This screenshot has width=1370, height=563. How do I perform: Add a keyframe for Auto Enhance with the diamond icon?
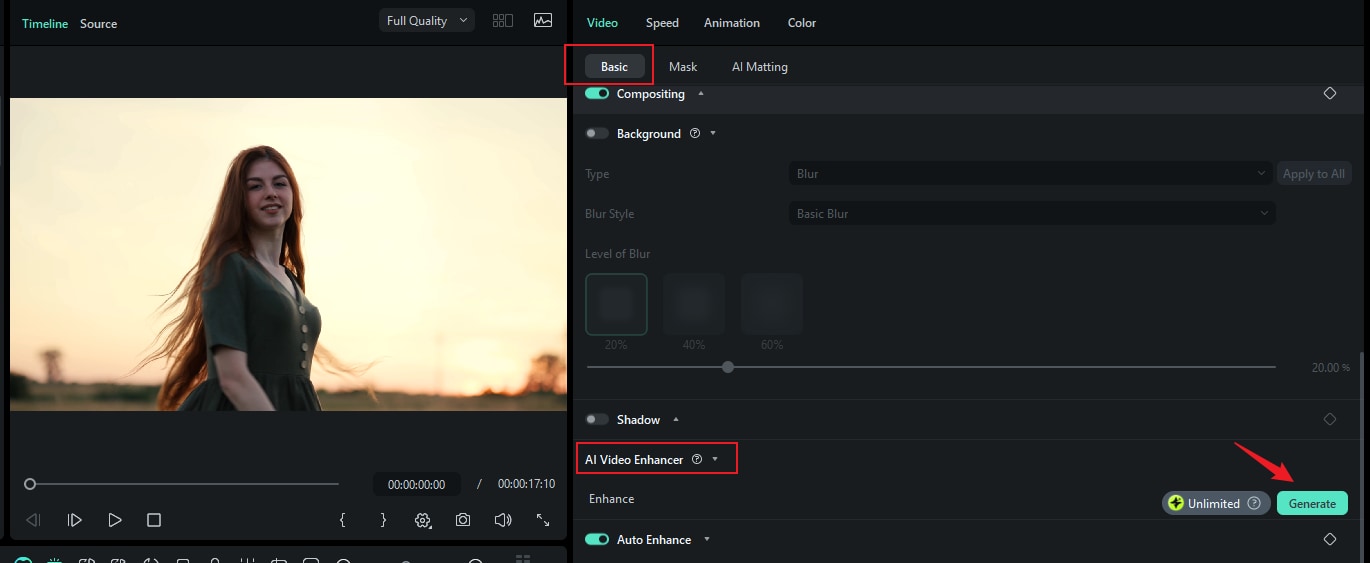pos(1330,539)
